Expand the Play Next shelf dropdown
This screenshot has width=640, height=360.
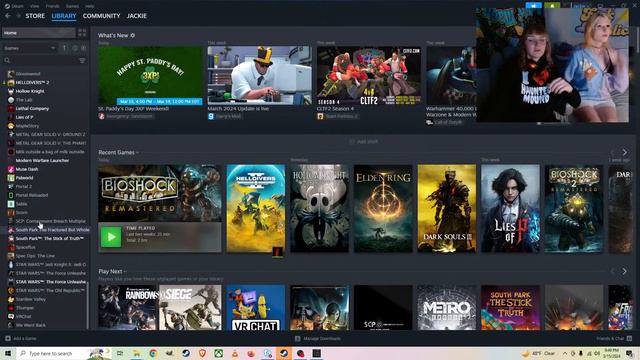click(125, 271)
